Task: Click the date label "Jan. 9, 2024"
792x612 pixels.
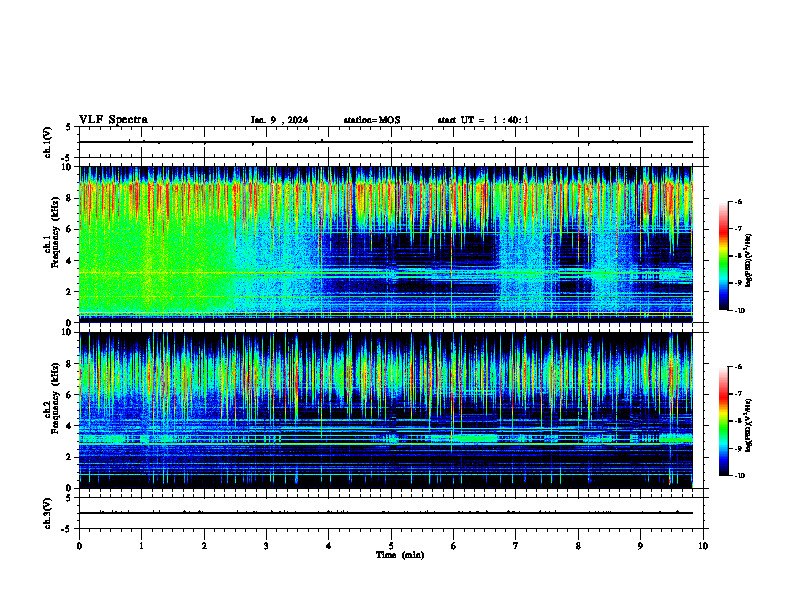Action: pos(279,120)
